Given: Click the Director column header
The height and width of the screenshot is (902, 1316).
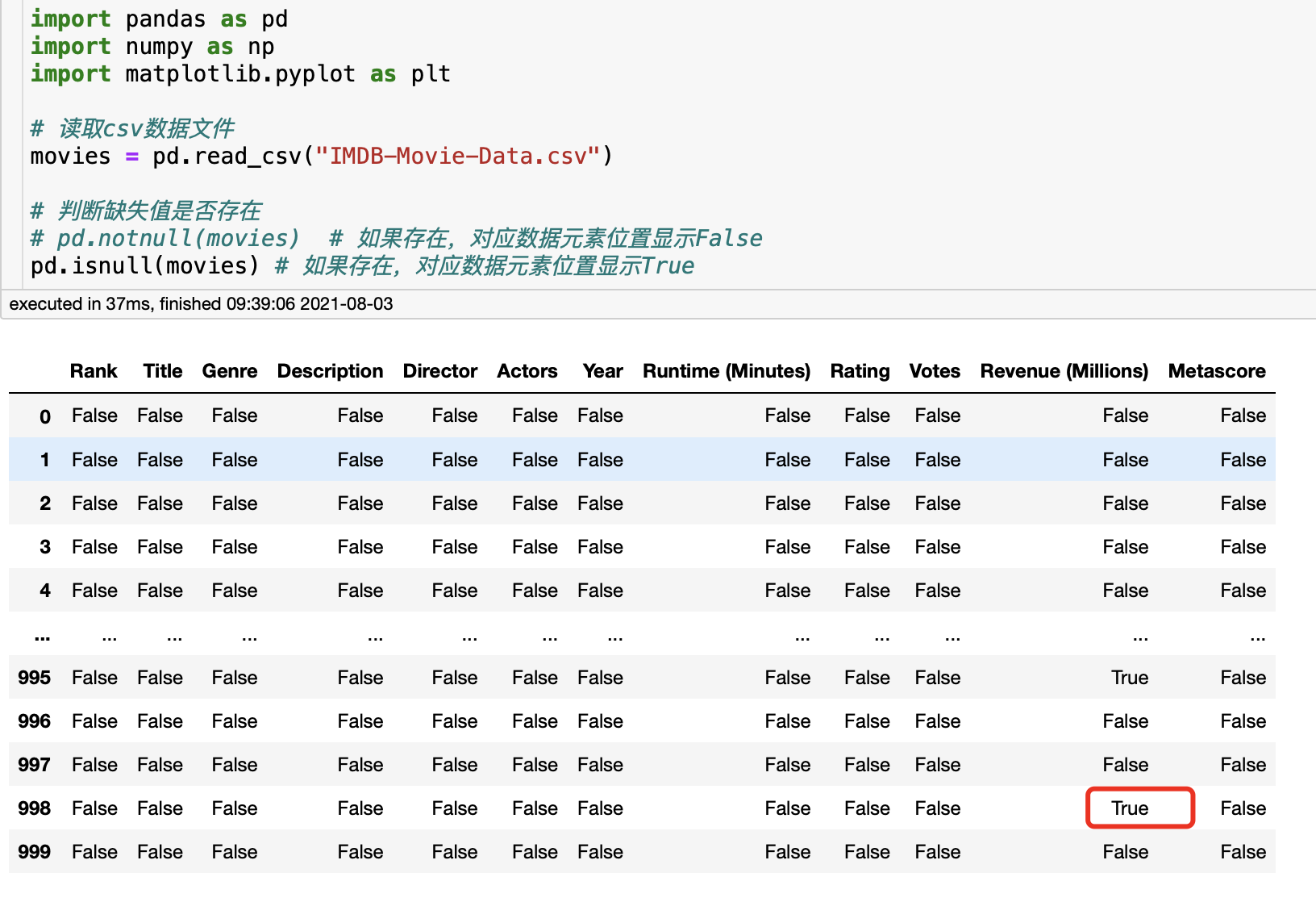Looking at the screenshot, I should [440, 371].
